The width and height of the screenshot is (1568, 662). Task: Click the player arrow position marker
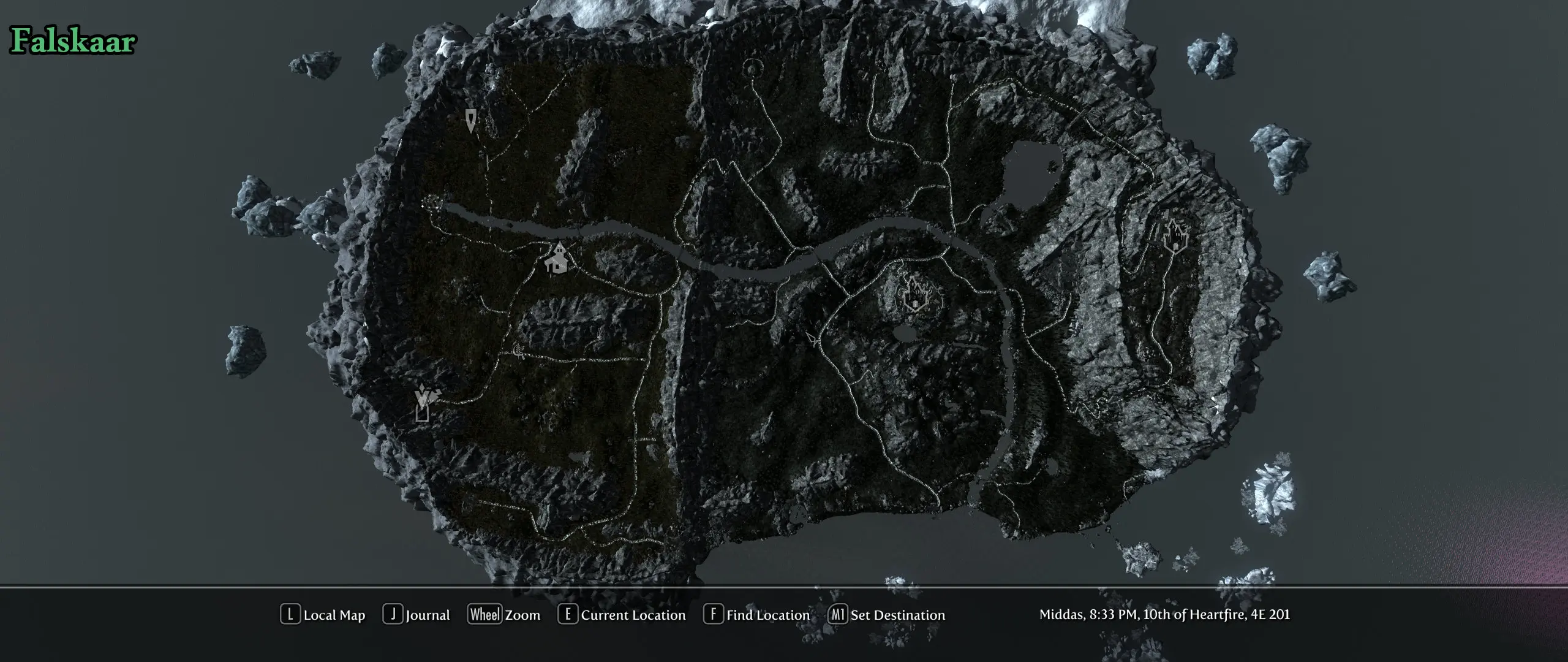(x=814, y=339)
